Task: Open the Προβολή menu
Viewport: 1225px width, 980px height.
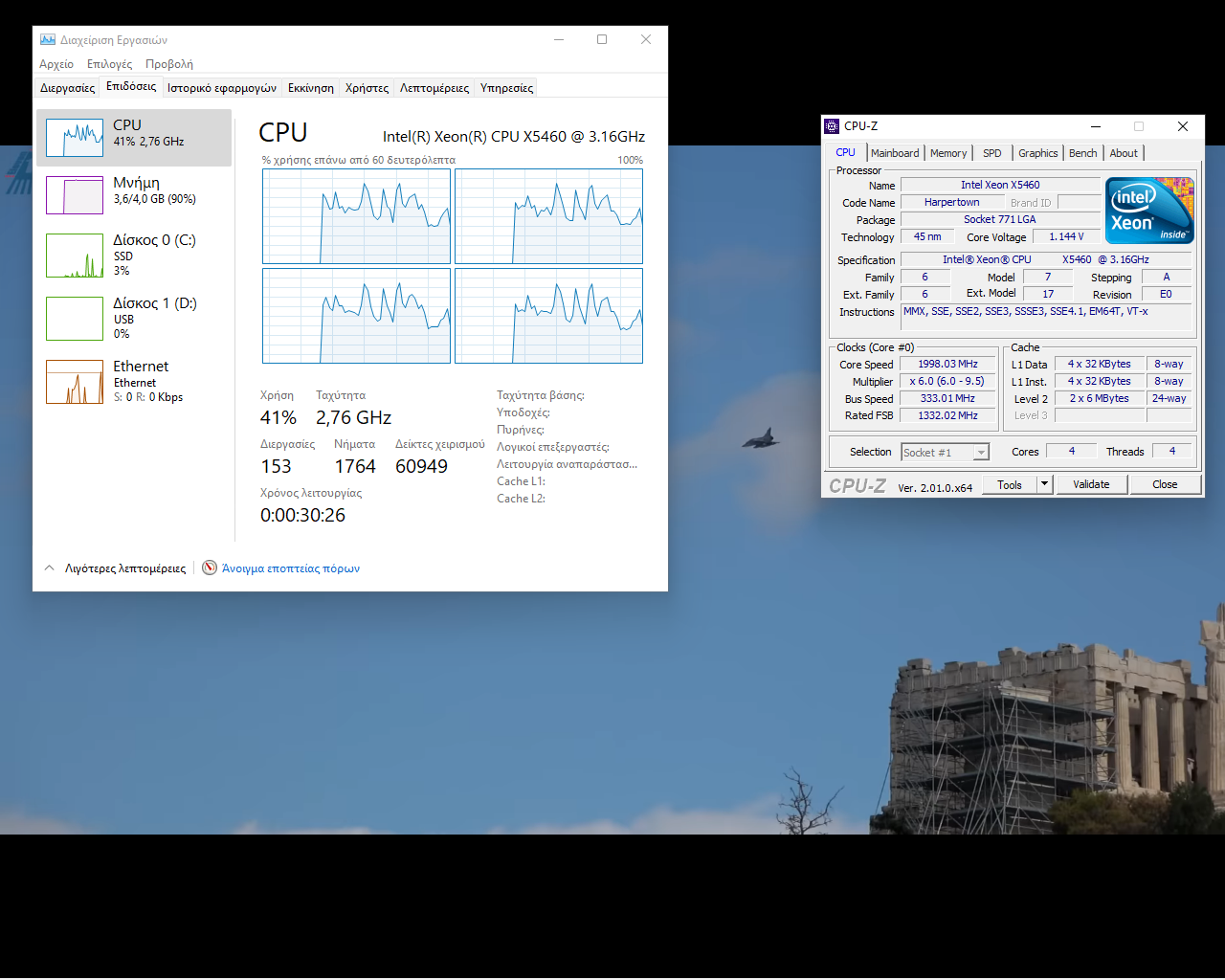Action: tap(169, 64)
